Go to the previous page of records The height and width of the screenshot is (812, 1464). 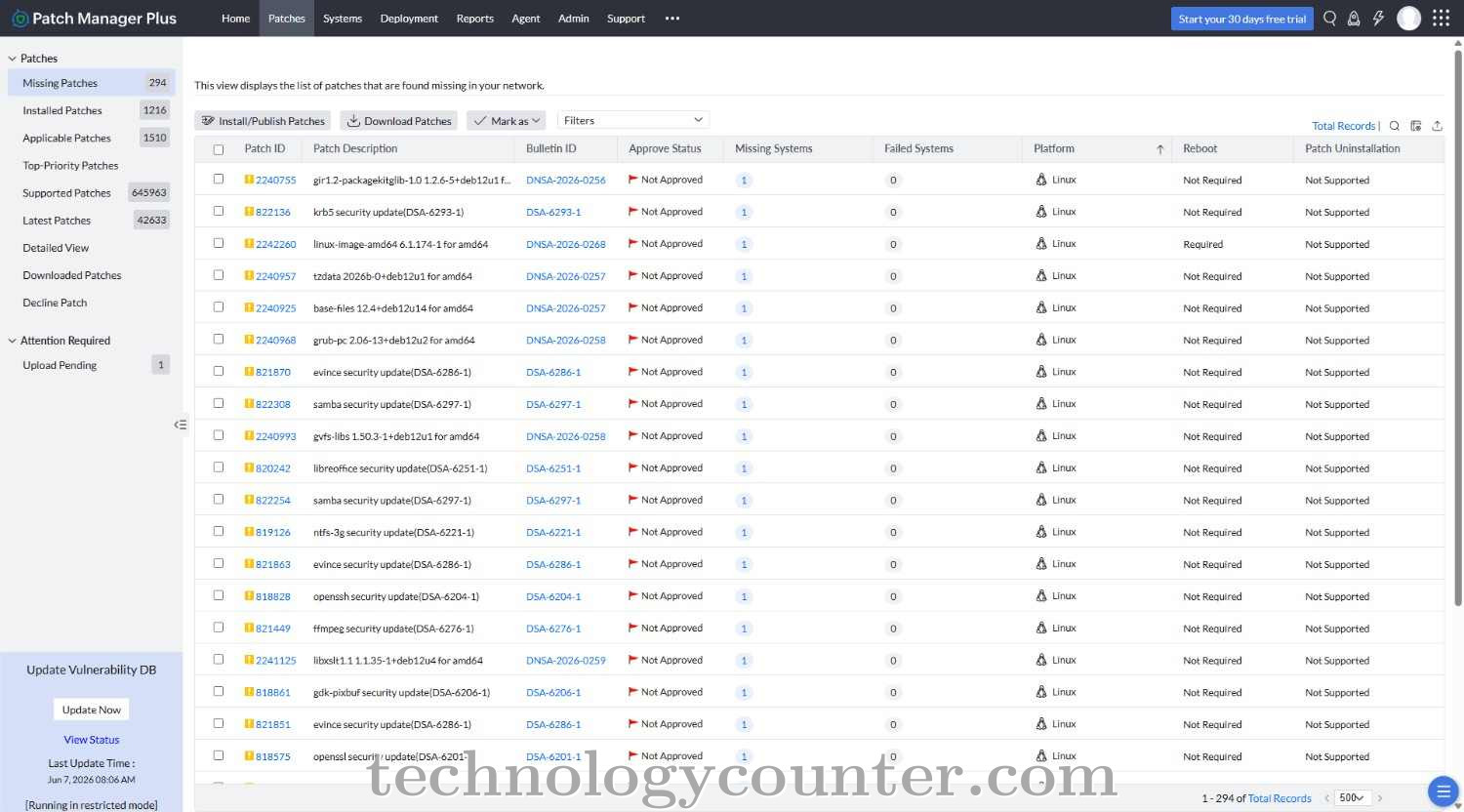(x=1326, y=798)
